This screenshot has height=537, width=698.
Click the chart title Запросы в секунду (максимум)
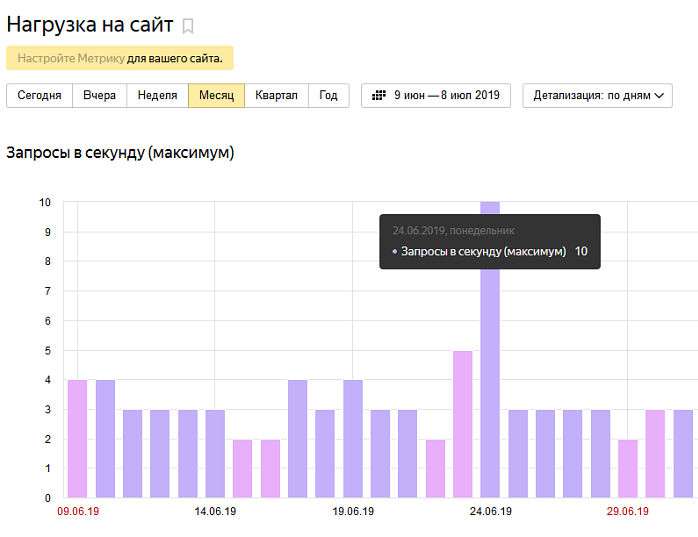[x=120, y=153]
